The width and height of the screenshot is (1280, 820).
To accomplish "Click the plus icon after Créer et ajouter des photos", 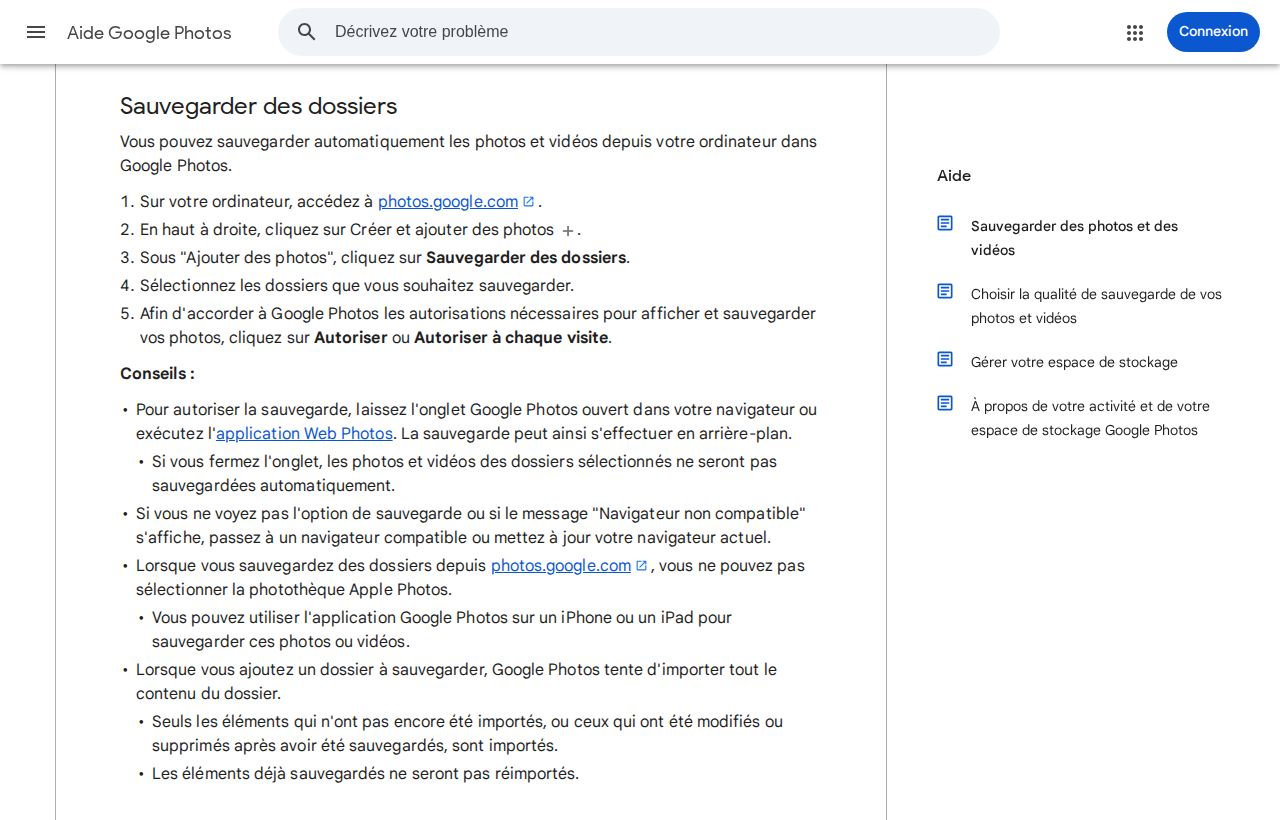I will click(x=567, y=231).
